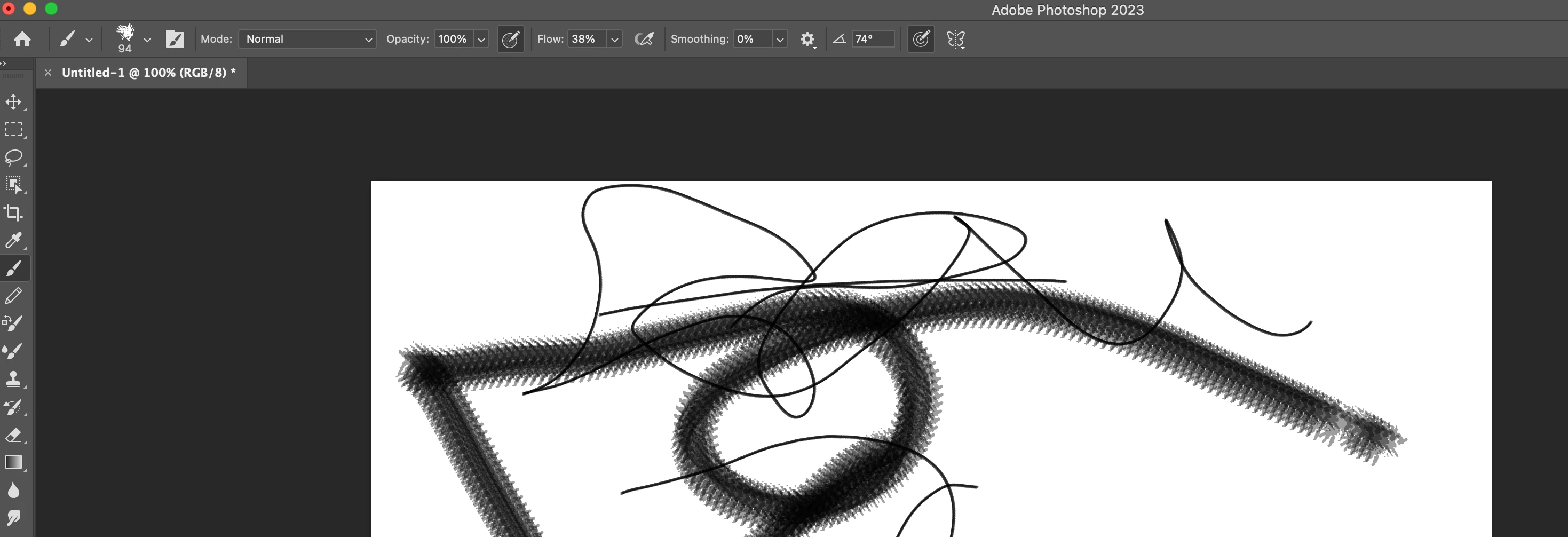Enable airbrush-style build-up effects

tap(644, 39)
